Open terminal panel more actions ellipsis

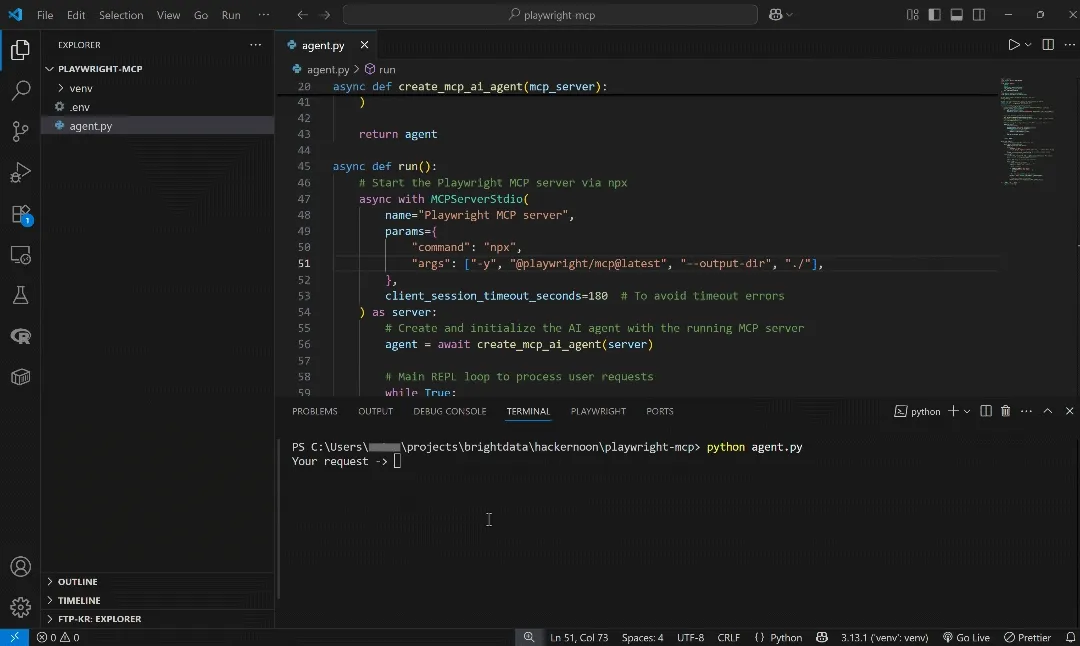point(1026,411)
